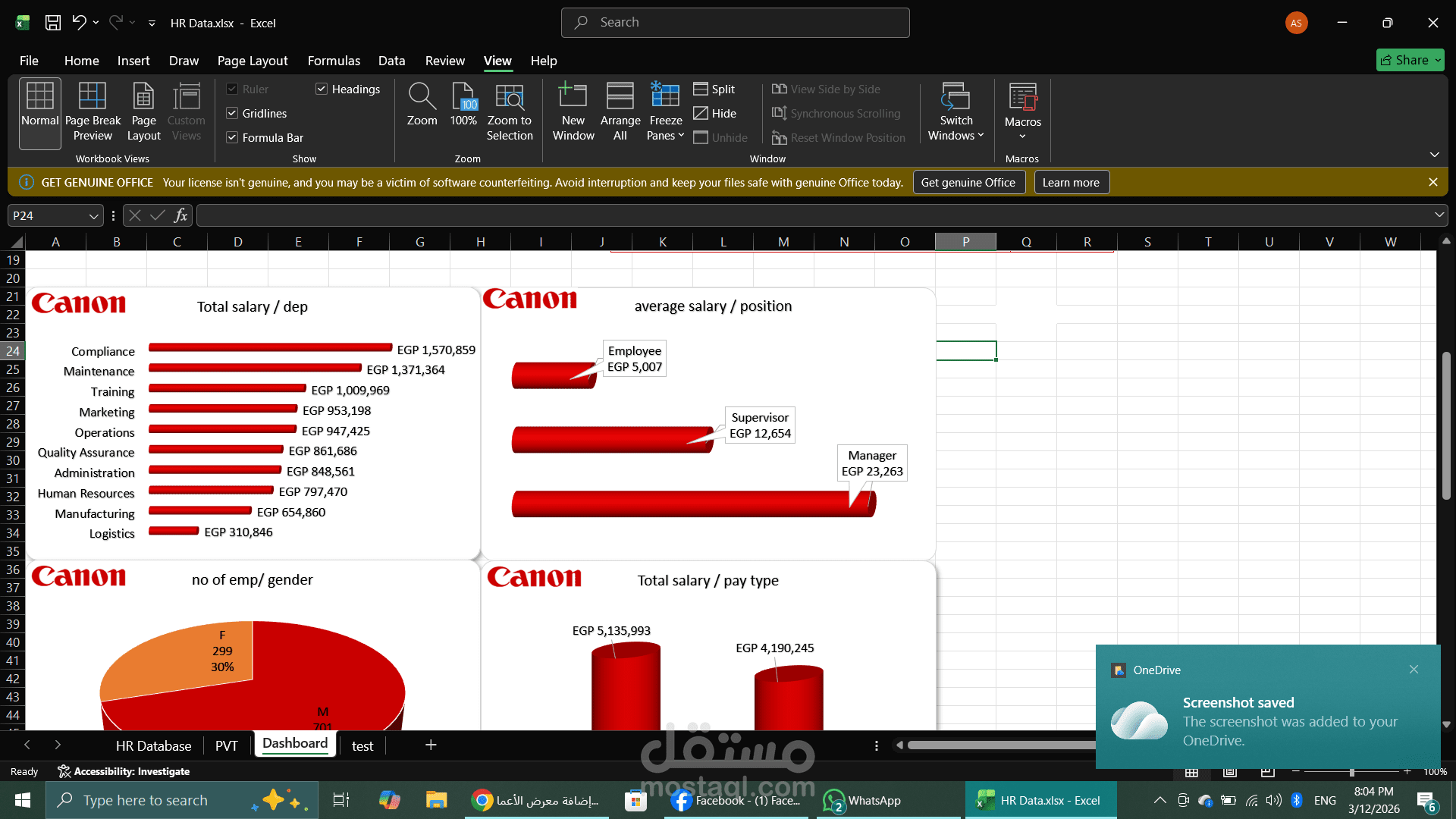Collapse the ribbon with chevron

point(1434,155)
